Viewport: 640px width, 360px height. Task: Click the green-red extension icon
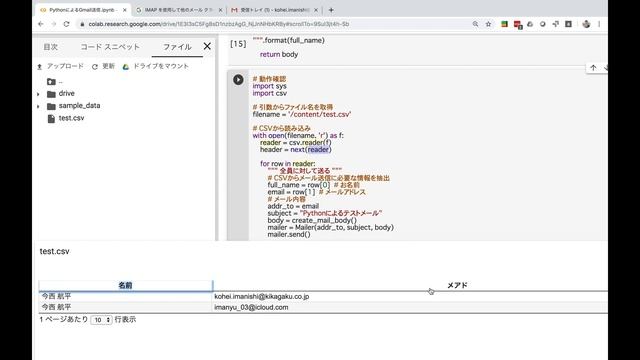504,24
